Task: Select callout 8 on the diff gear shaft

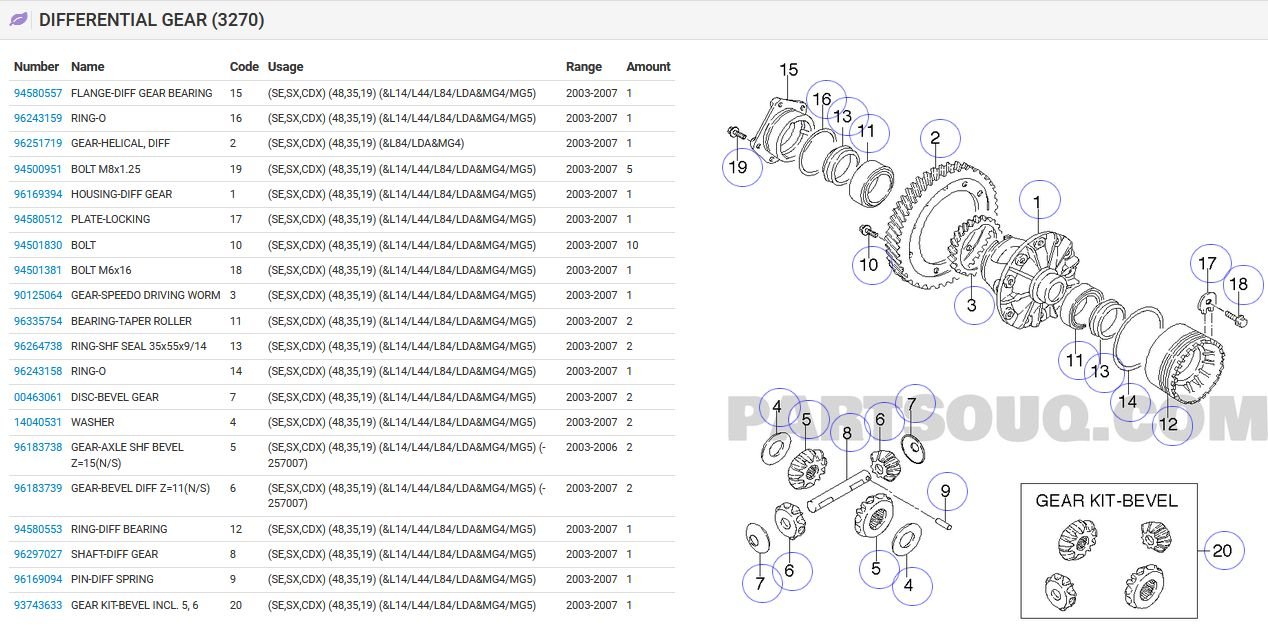Action: pyautogui.click(x=847, y=433)
